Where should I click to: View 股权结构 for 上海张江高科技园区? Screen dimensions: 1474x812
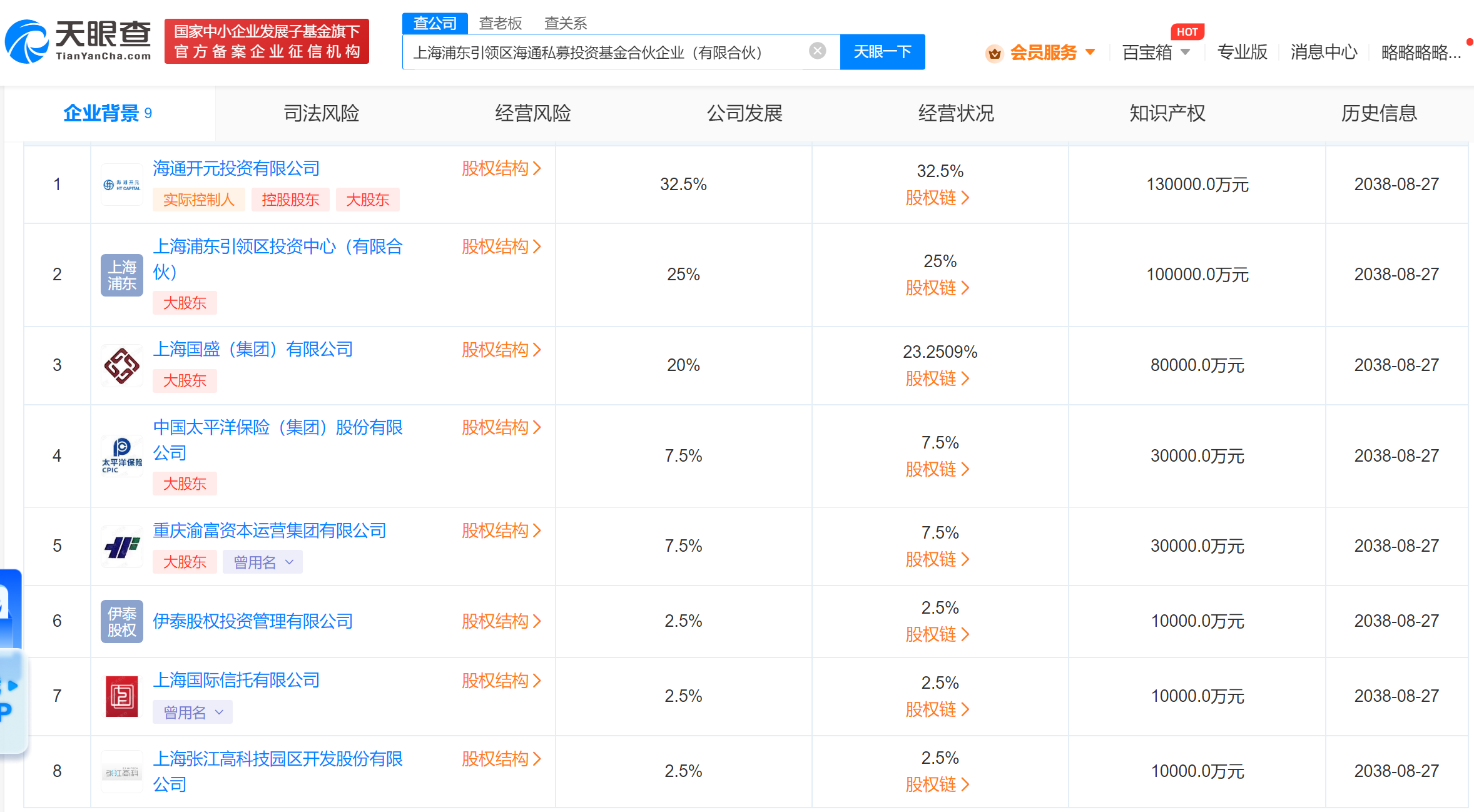(x=501, y=759)
